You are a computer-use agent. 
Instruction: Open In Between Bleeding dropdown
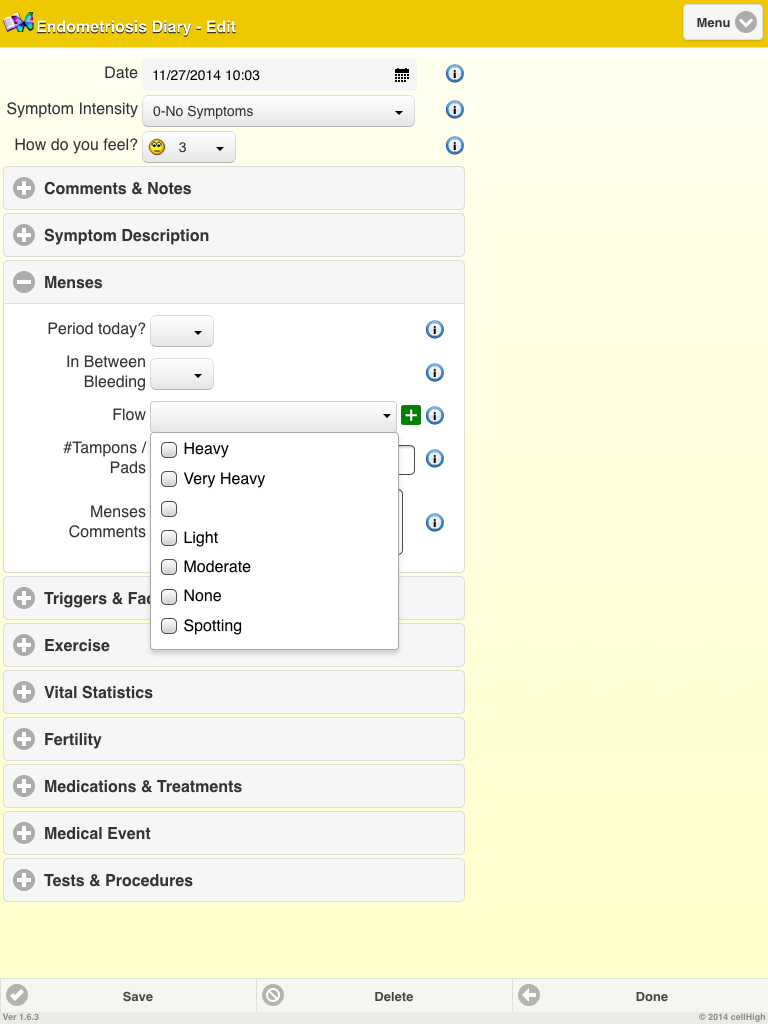[x=182, y=374]
